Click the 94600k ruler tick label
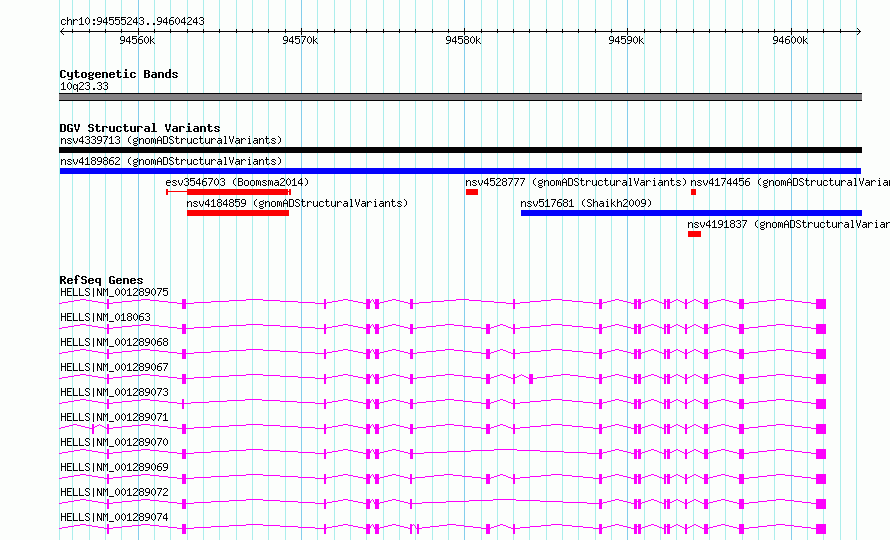 (790, 40)
